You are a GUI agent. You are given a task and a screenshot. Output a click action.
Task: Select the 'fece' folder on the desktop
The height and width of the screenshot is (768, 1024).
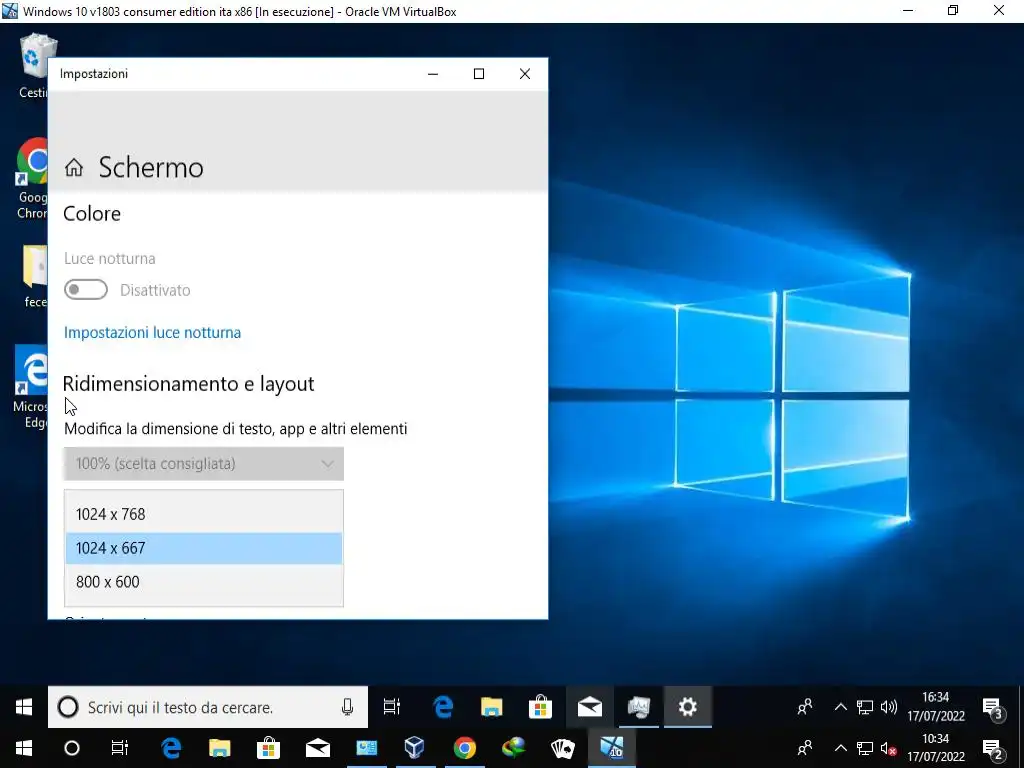35,277
